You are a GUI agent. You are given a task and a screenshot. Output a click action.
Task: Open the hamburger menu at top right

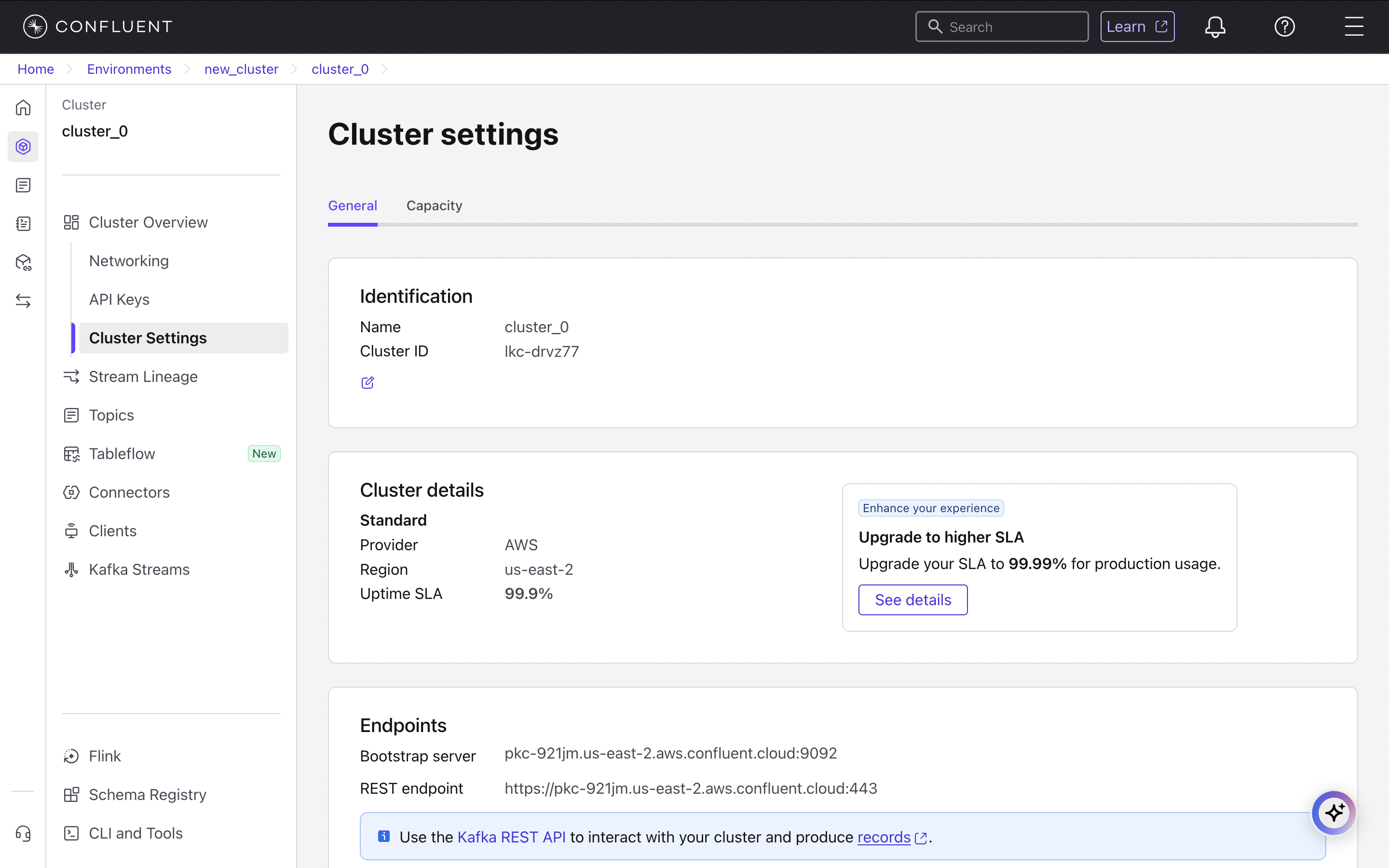[x=1355, y=27]
